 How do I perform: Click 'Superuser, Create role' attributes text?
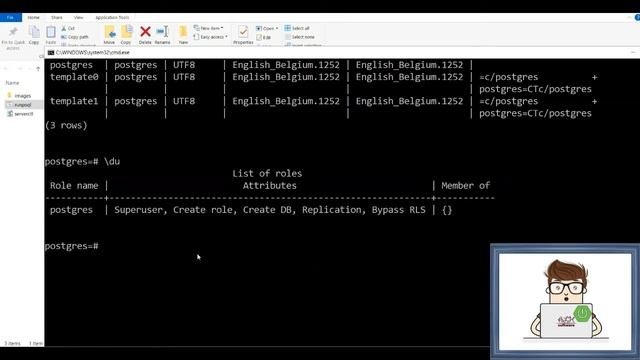pos(173,210)
